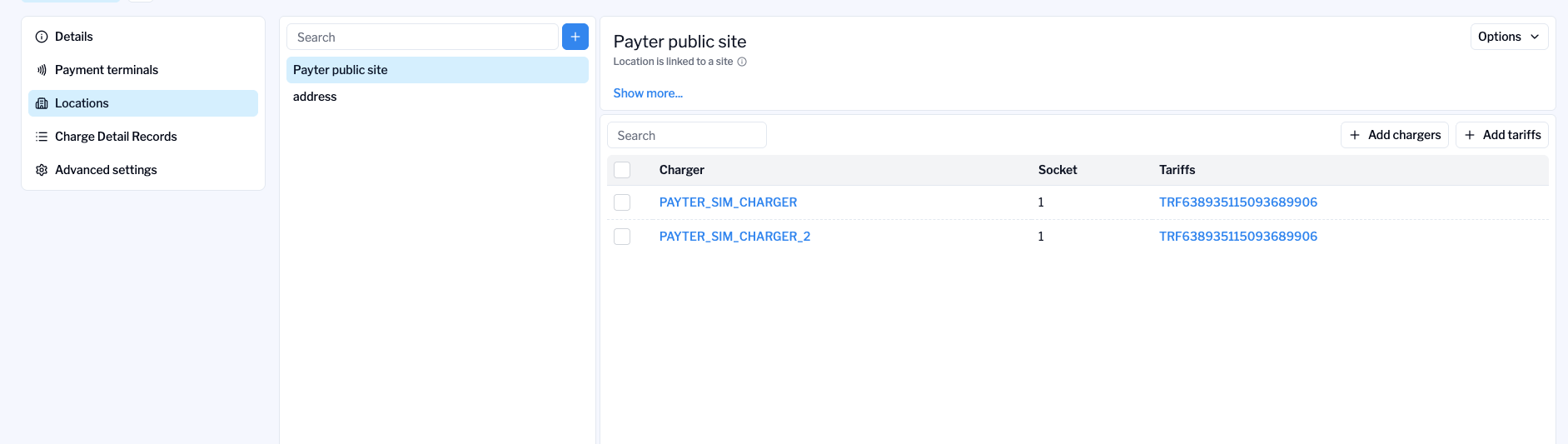Click the Details info icon in sidebar
This screenshot has width=1568, height=444.
click(42, 37)
